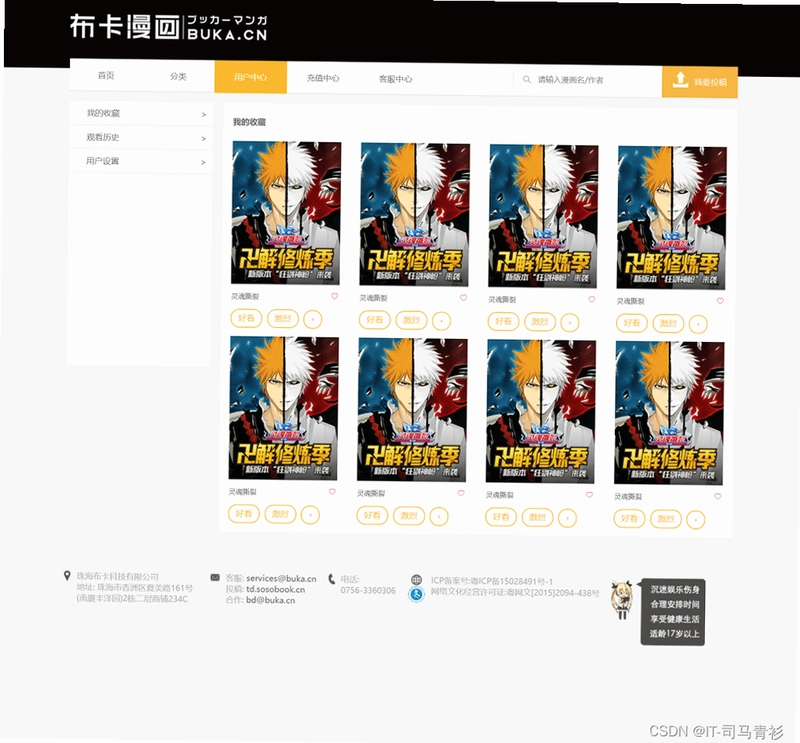Click the 灵魂撕裂 title under the bottom row's first cover
The height and width of the screenshot is (743, 800).
coord(242,491)
